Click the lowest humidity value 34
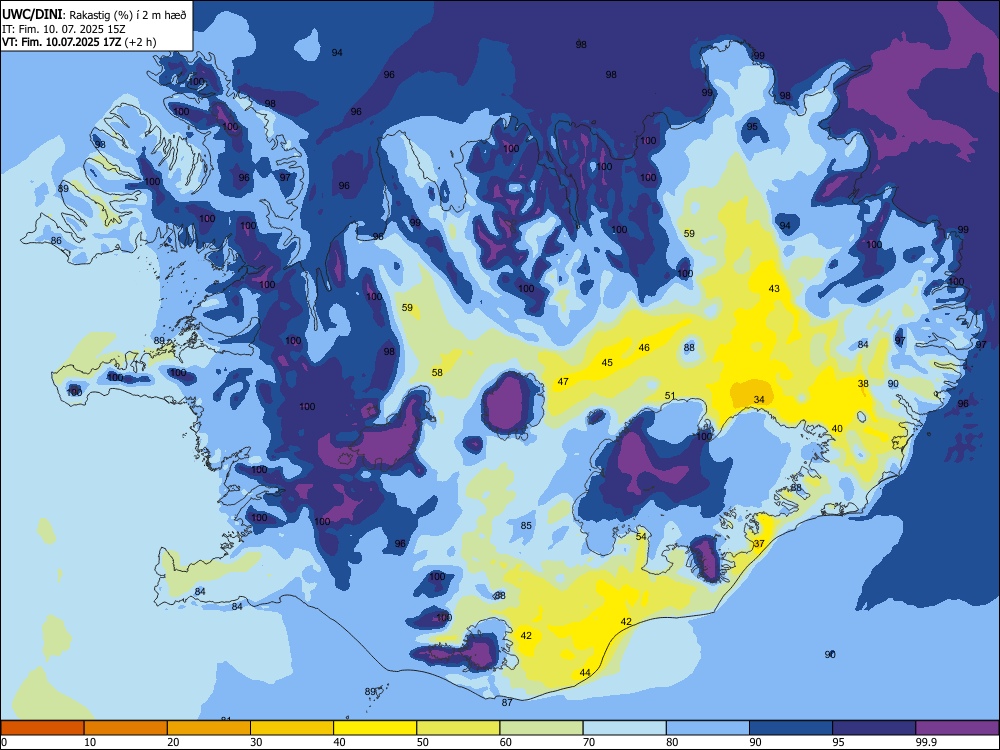This screenshot has height=750, width=1000. click(x=759, y=399)
